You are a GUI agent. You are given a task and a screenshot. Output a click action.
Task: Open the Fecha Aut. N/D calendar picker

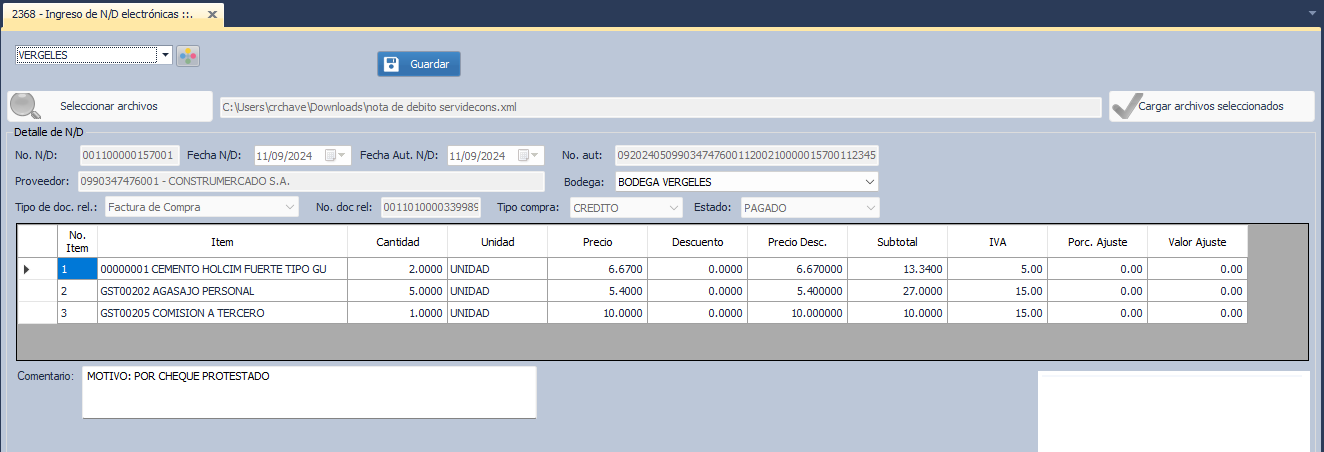pos(535,156)
